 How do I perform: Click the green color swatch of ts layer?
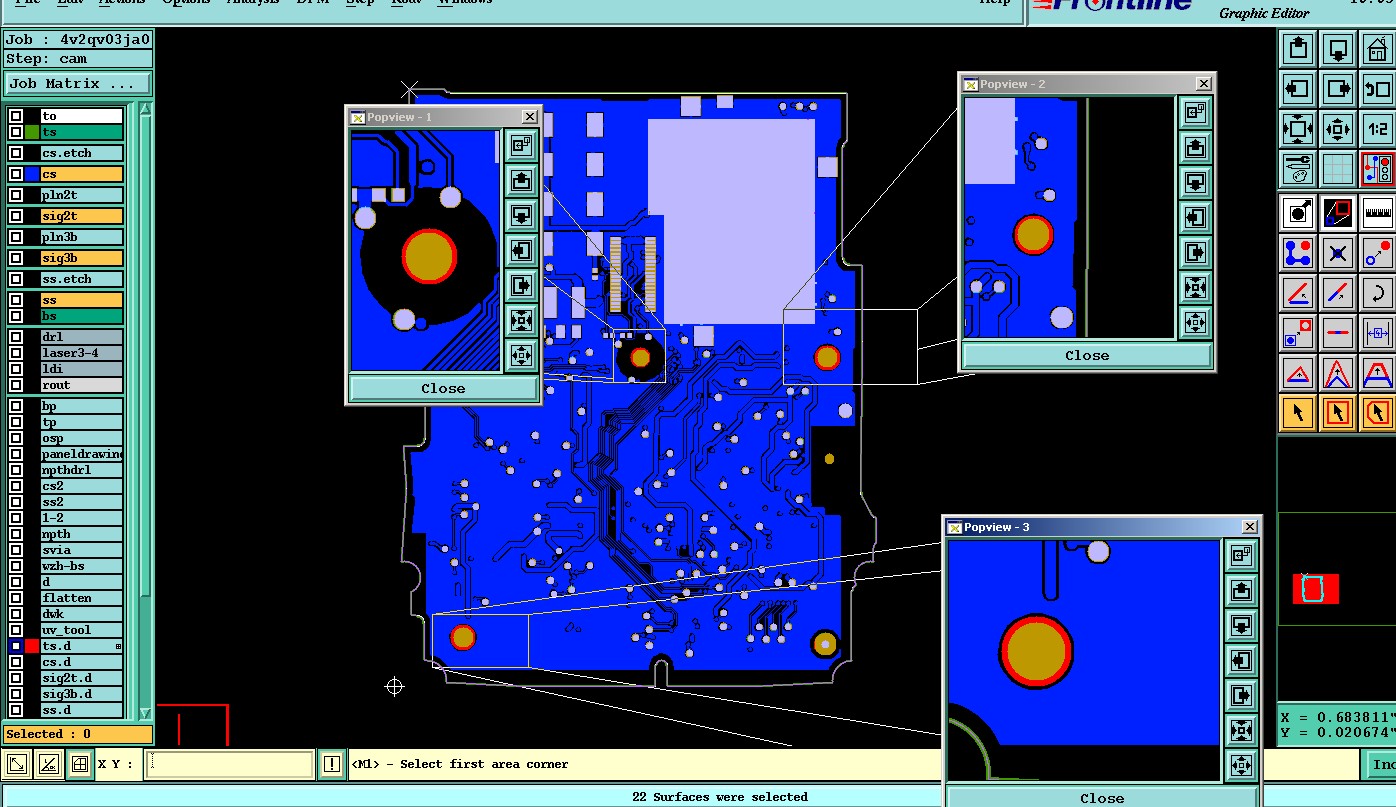(32, 132)
